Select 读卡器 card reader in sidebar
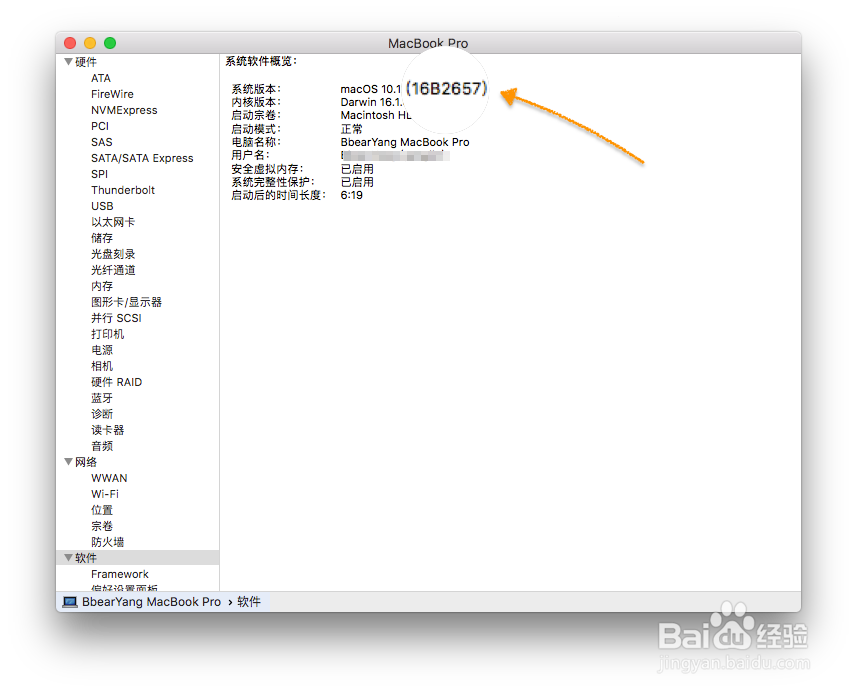Screen dimensions: 857x692 [107, 430]
